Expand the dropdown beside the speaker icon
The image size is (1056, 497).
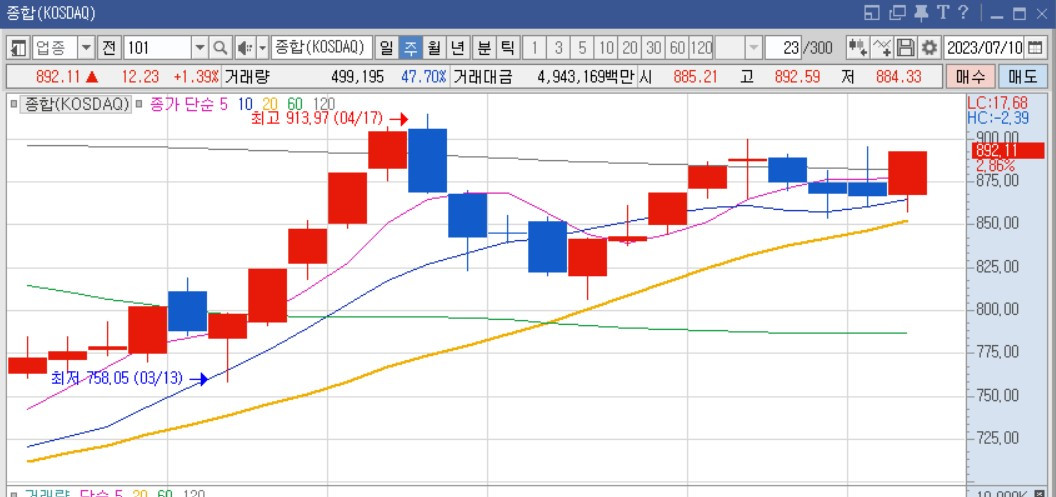click(263, 48)
